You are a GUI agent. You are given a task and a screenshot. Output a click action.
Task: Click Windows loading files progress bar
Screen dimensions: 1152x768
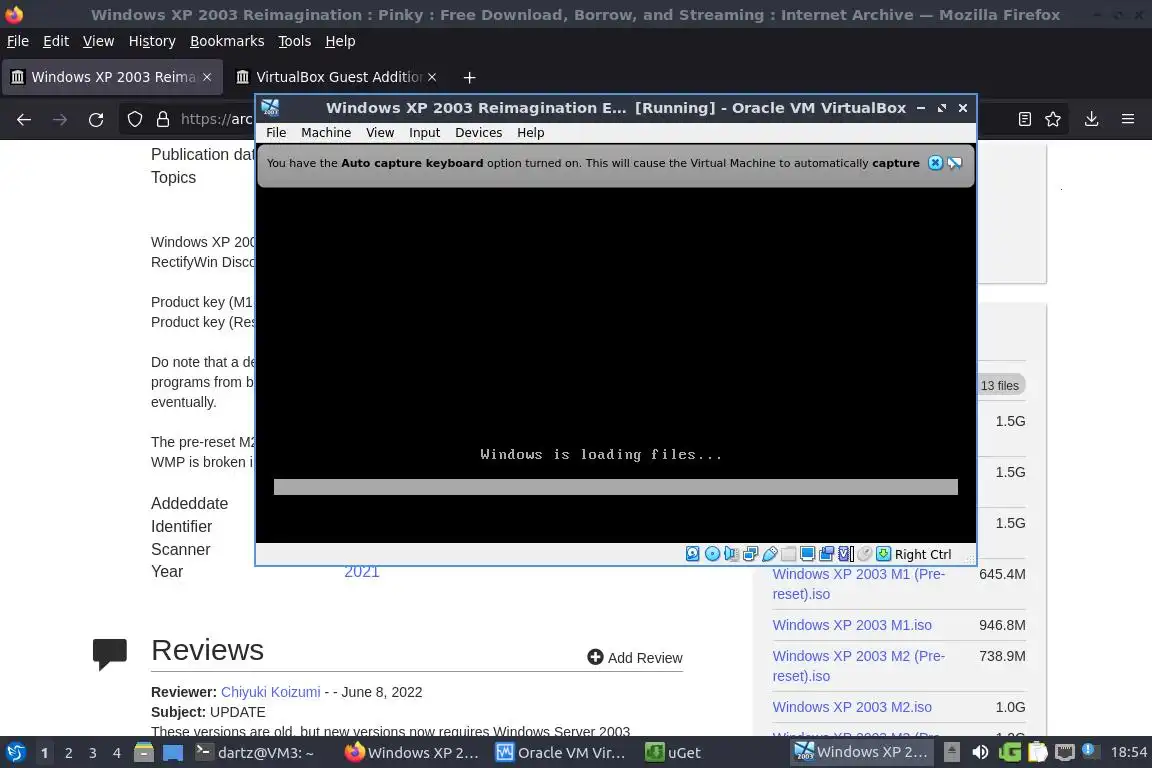tap(616, 487)
